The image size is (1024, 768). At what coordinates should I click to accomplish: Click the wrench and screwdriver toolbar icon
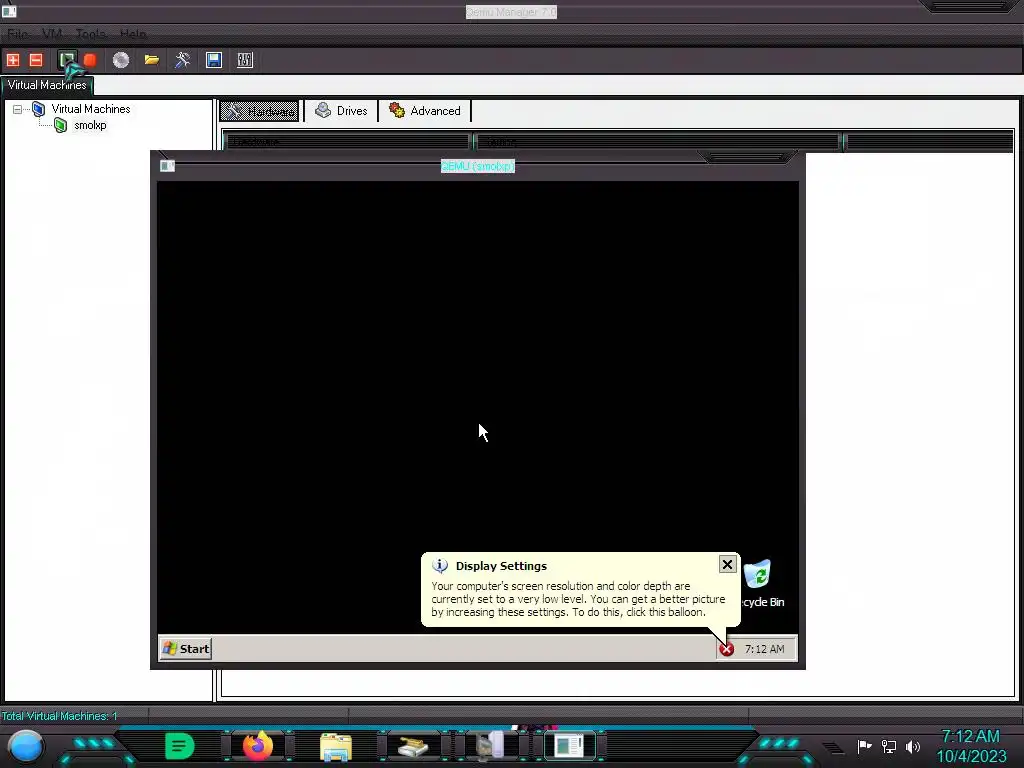pos(182,60)
